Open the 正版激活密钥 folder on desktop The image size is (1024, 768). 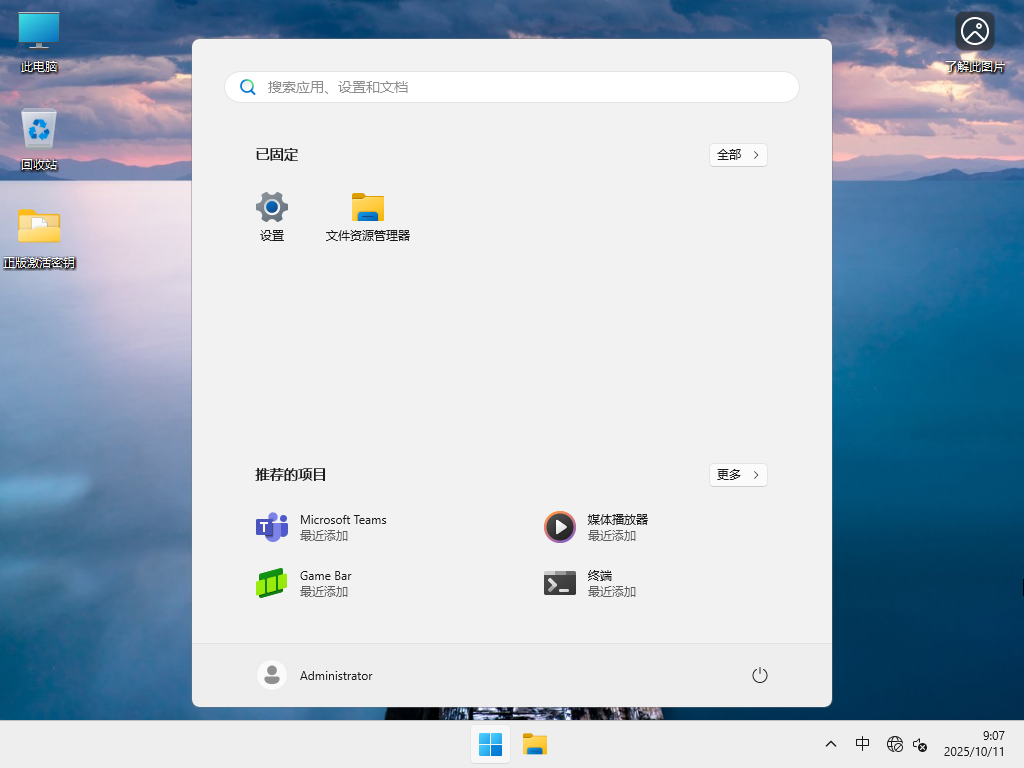(38, 235)
